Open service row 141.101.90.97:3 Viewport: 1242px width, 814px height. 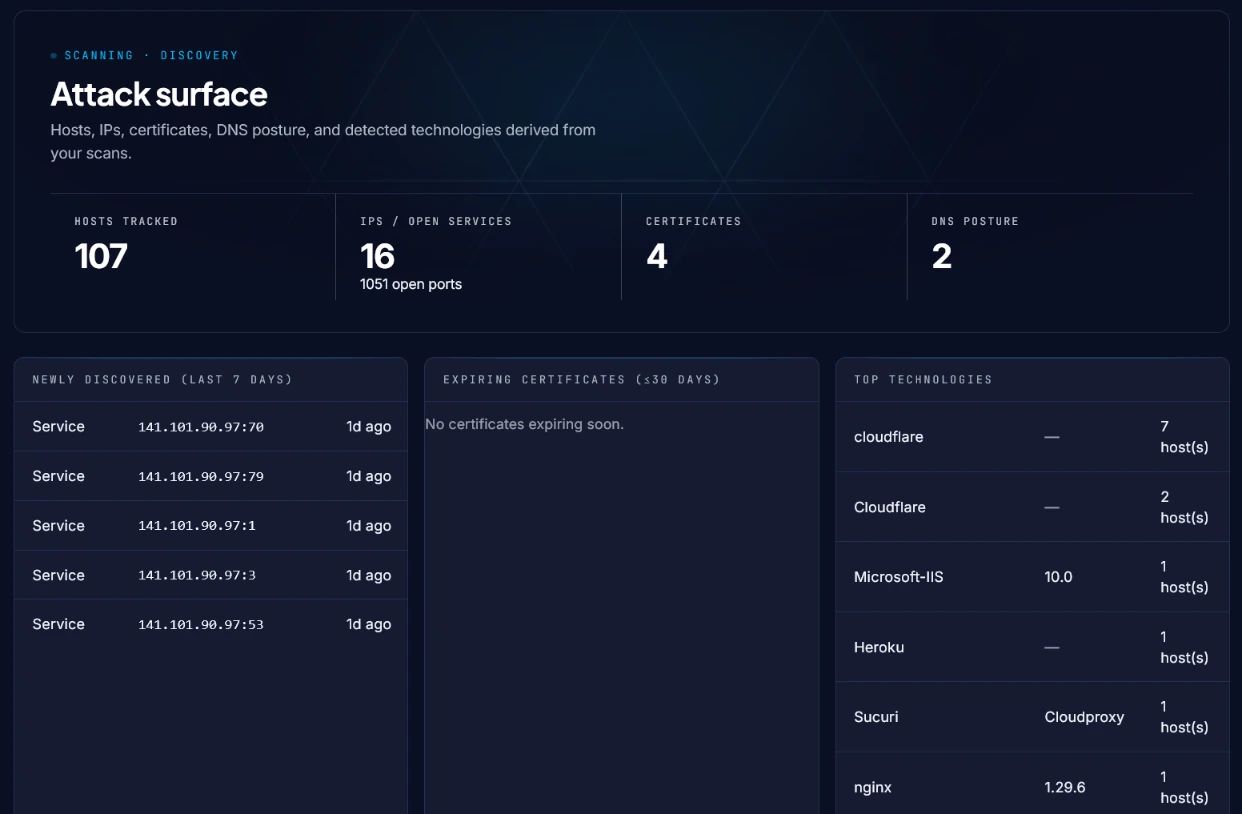click(x=211, y=575)
